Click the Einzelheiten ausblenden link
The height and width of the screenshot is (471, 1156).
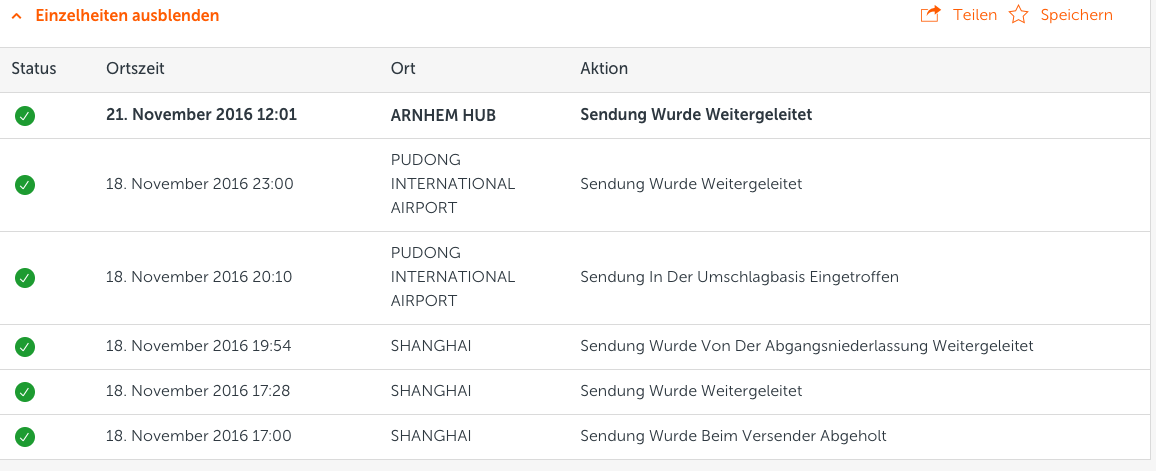point(128,15)
